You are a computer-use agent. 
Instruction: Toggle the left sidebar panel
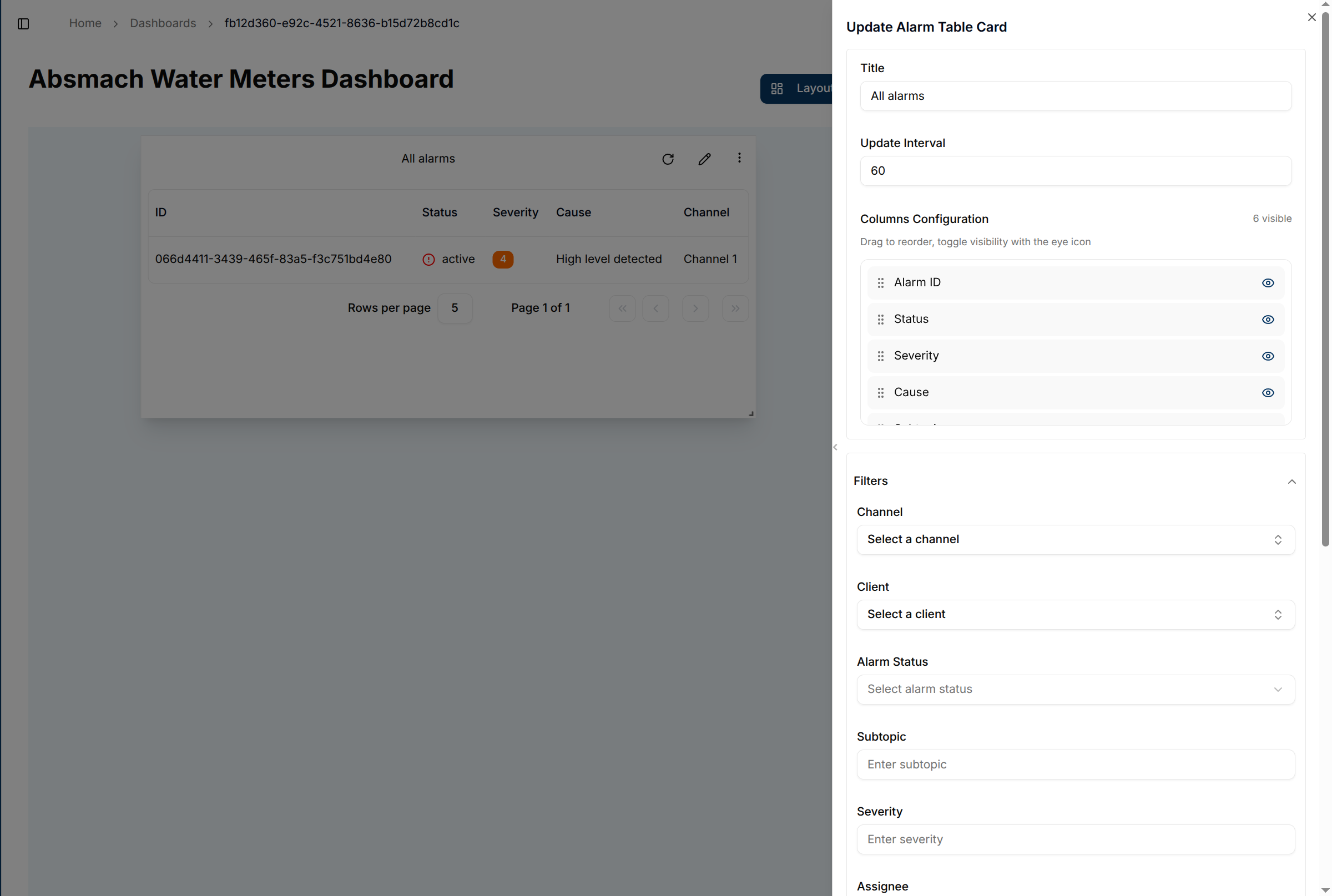point(23,24)
